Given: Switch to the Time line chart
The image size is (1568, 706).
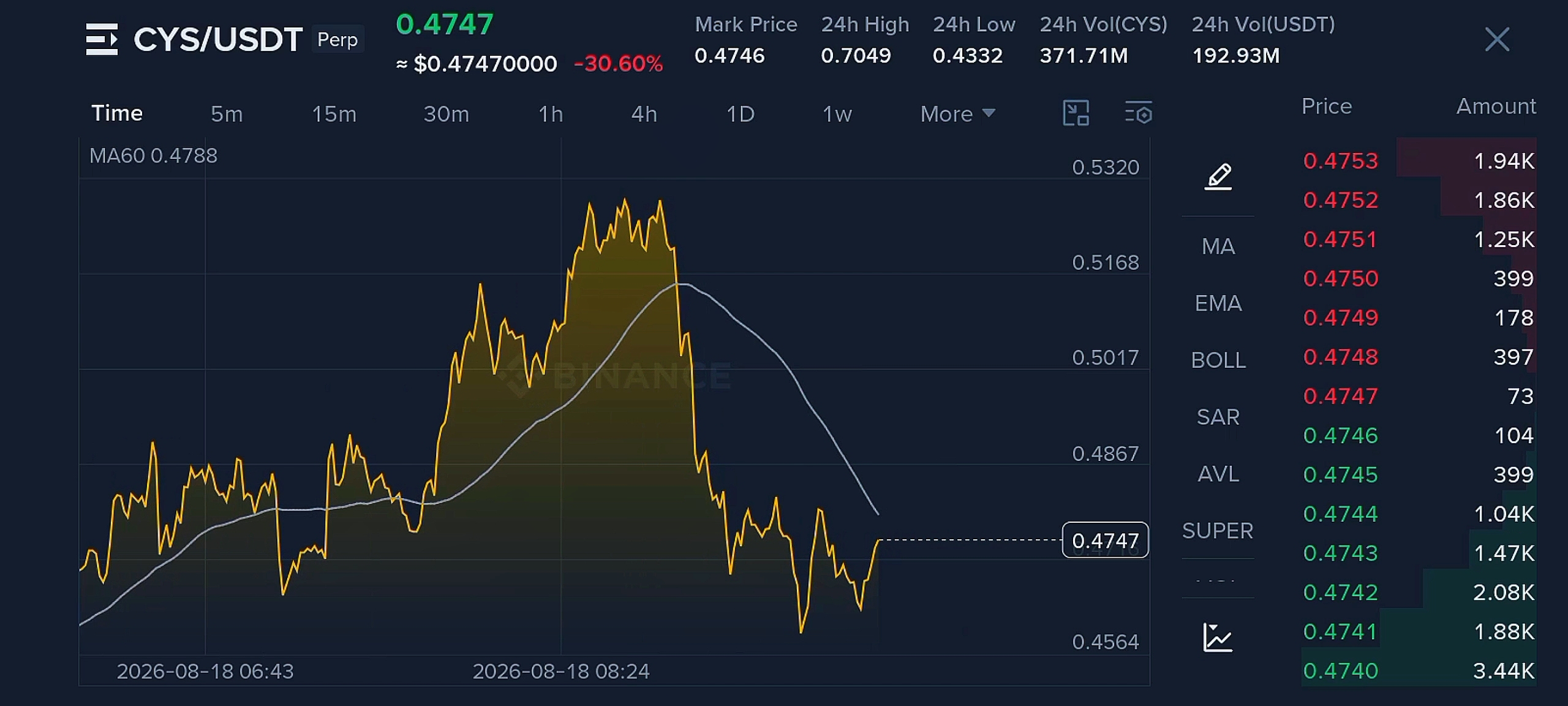Looking at the screenshot, I should click(x=117, y=113).
